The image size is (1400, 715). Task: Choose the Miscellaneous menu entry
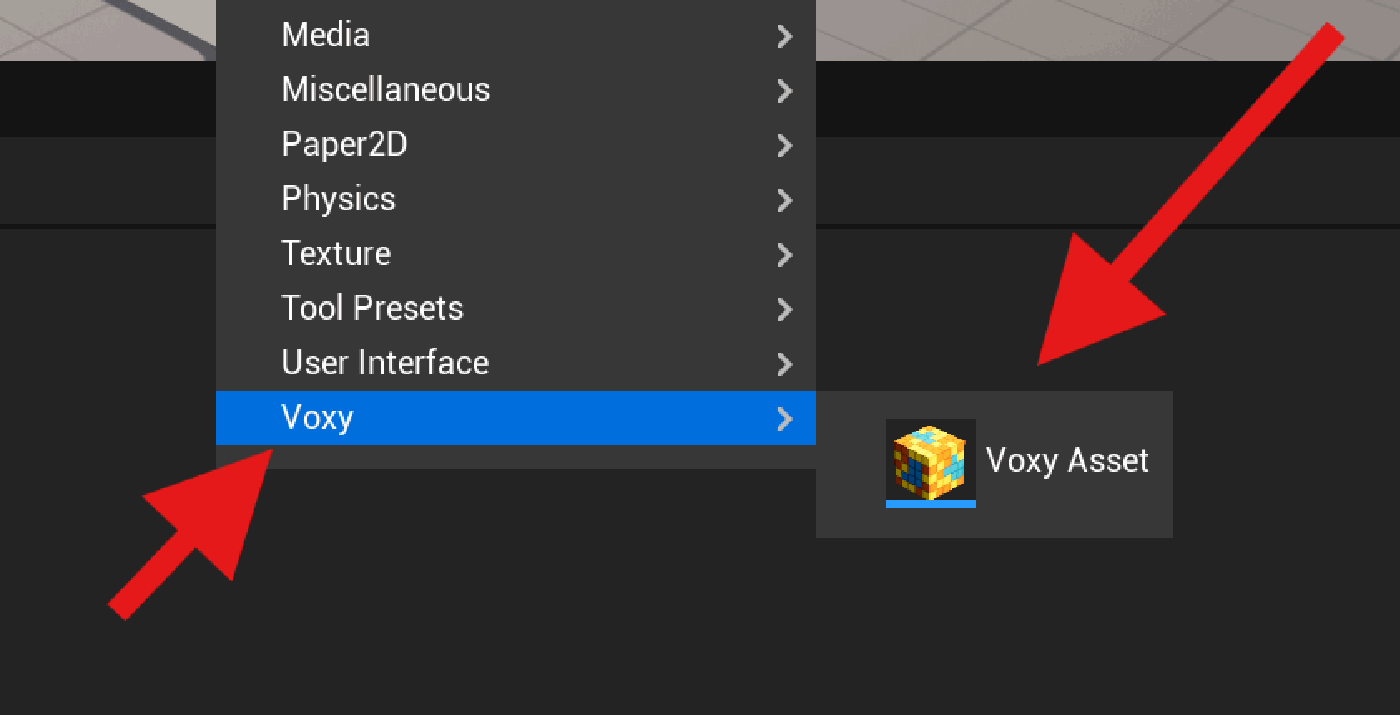click(386, 90)
